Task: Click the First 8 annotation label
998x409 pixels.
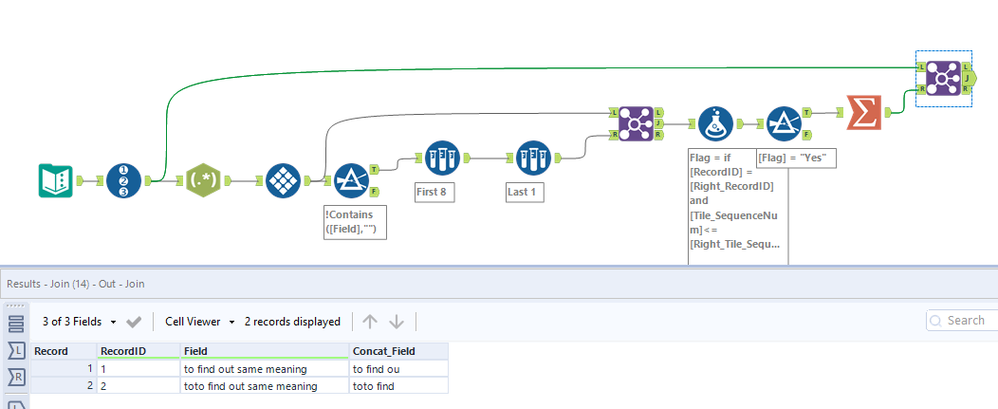Action: (x=435, y=191)
